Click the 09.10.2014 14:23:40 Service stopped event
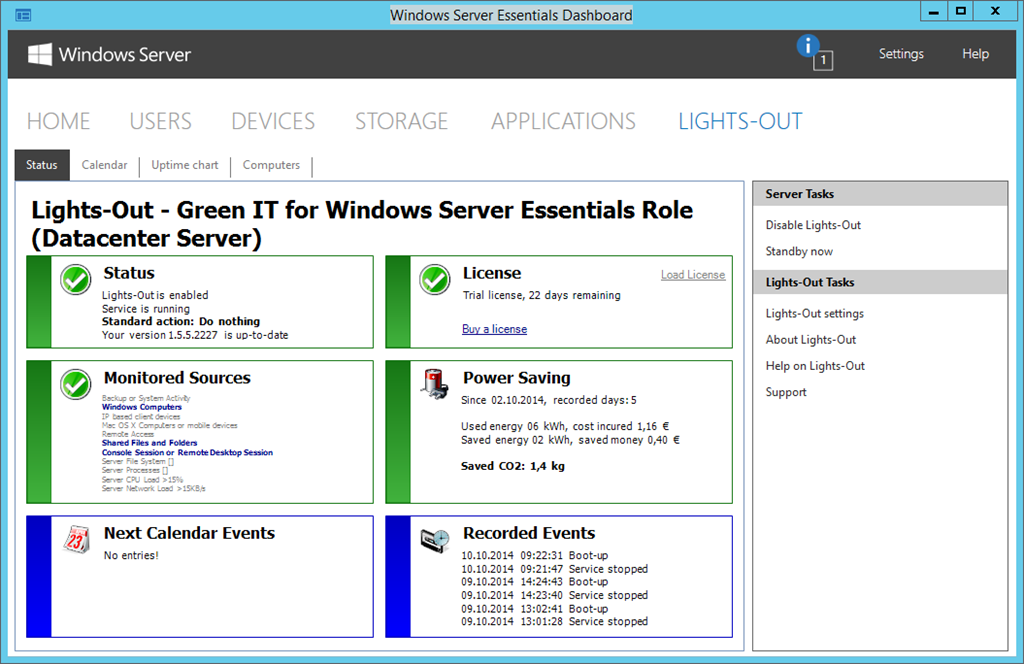This screenshot has height=664, width=1024. tap(554, 595)
